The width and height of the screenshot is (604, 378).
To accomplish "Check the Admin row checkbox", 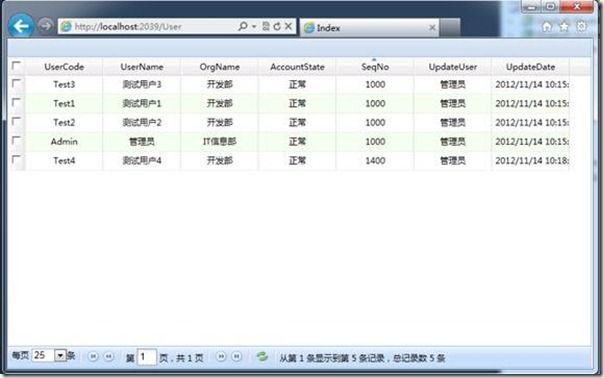I will point(16,141).
